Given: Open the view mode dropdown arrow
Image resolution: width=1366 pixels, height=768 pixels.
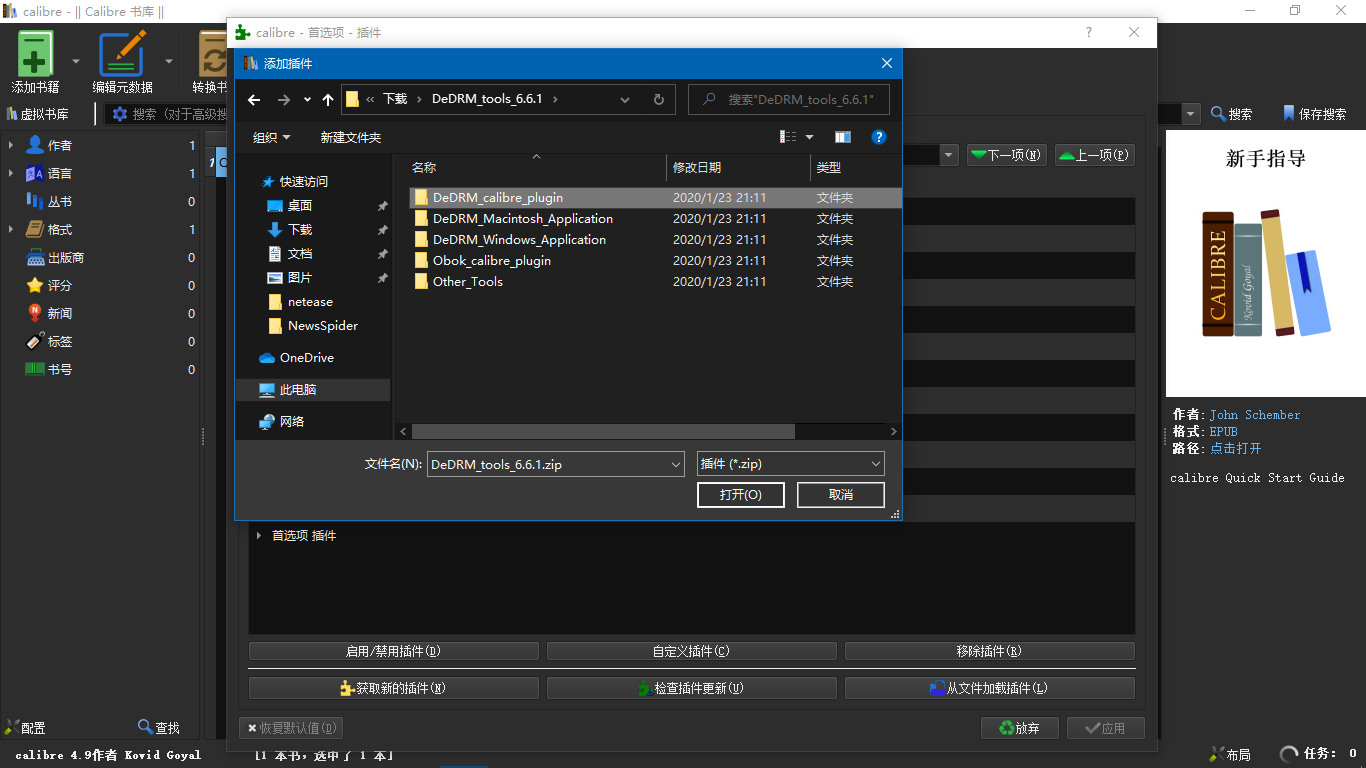Looking at the screenshot, I should tap(809, 137).
